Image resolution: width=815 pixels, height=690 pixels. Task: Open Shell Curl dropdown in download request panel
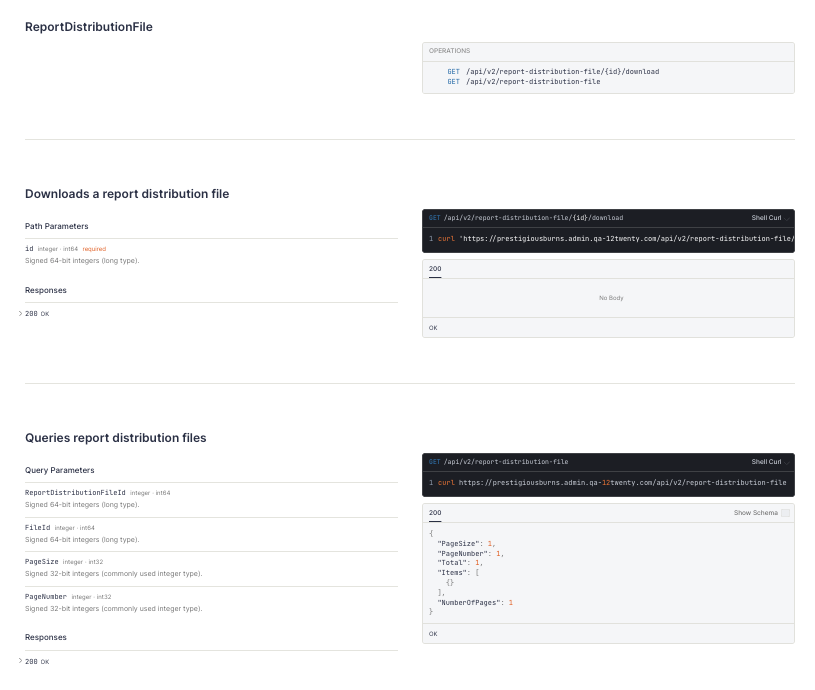tap(766, 217)
